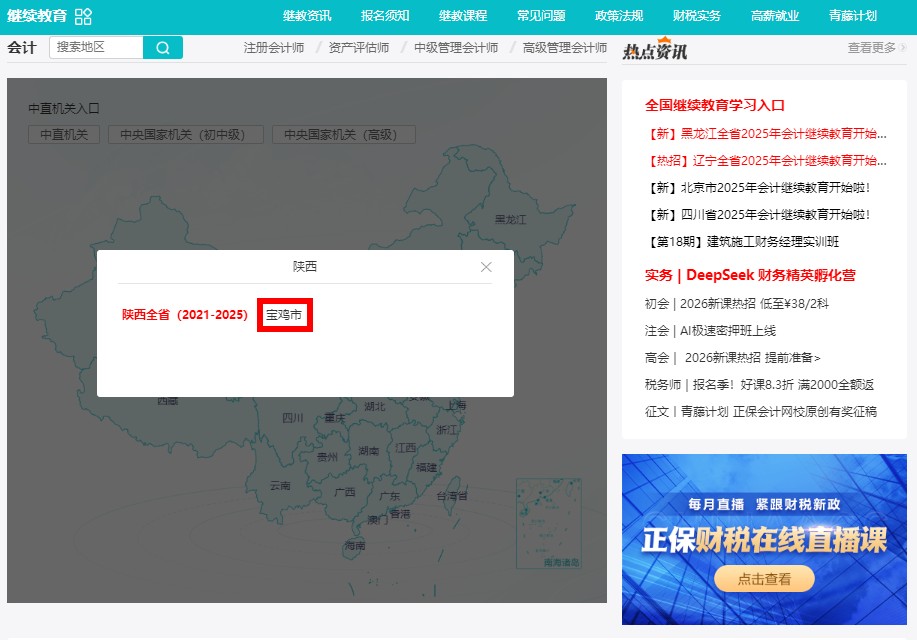Click the search magnifier button

163,48
